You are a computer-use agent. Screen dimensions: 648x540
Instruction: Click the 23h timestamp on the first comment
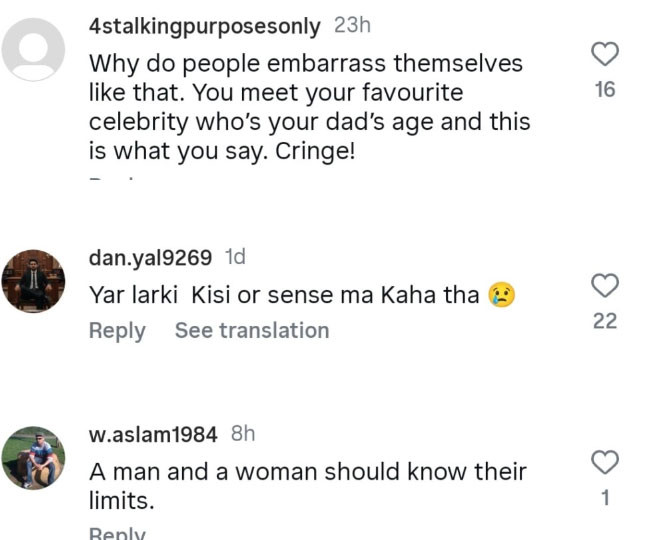pyautogui.click(x=351, y=26)
